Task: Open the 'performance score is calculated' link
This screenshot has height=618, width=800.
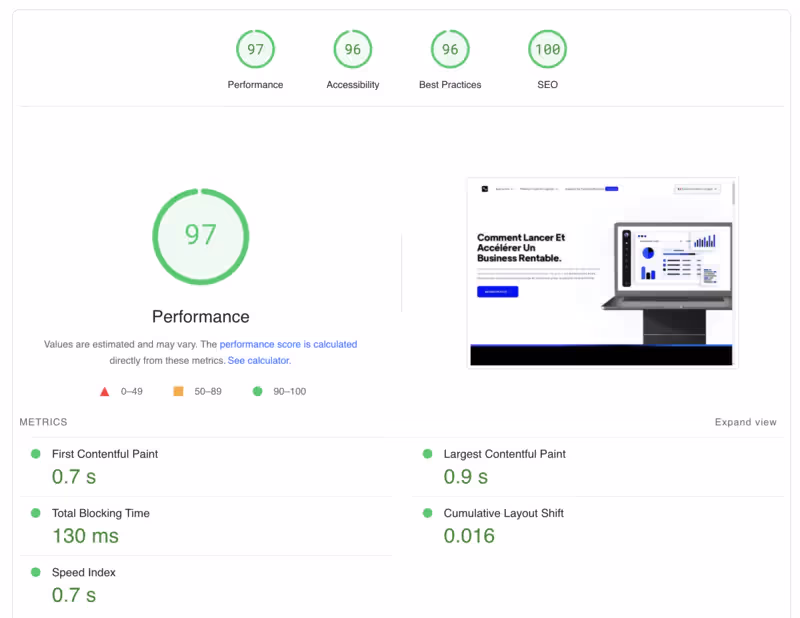Action: point(288,344)
